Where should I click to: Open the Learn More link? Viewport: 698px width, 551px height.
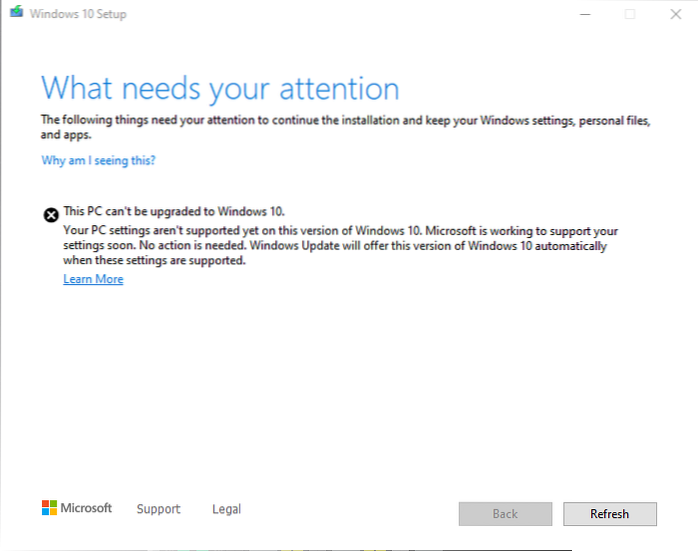pyautogui.click(x=93, y=279)
